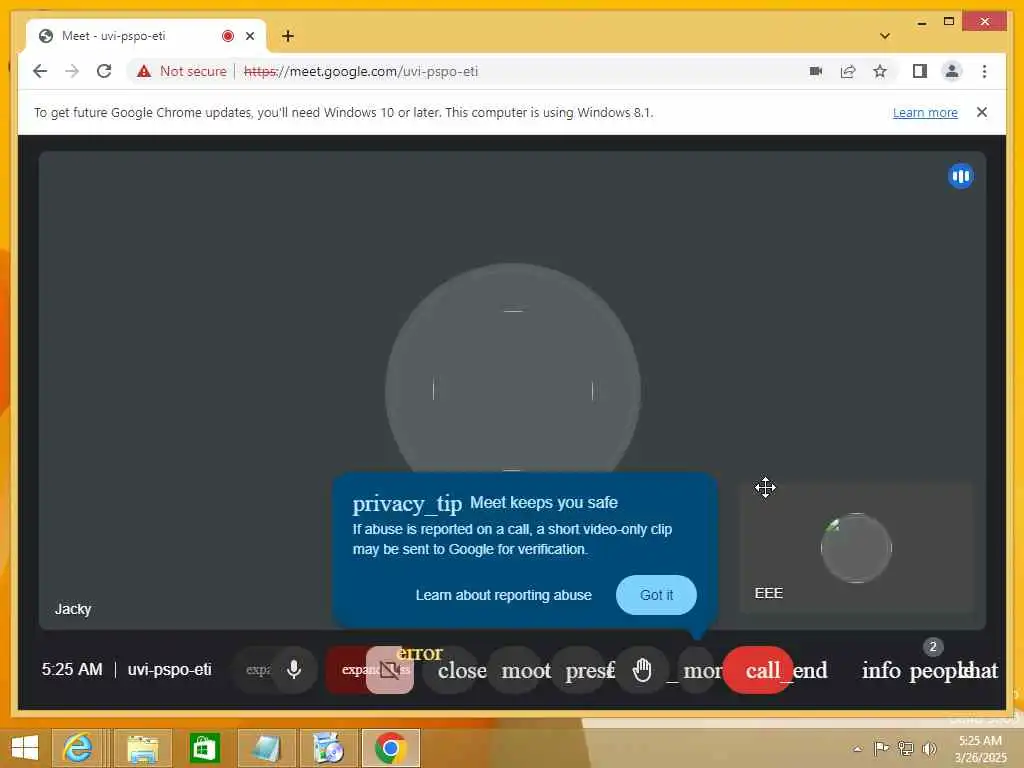Open meeting details info button
The image size is (1024, 768).
click(x=881, y=670)
